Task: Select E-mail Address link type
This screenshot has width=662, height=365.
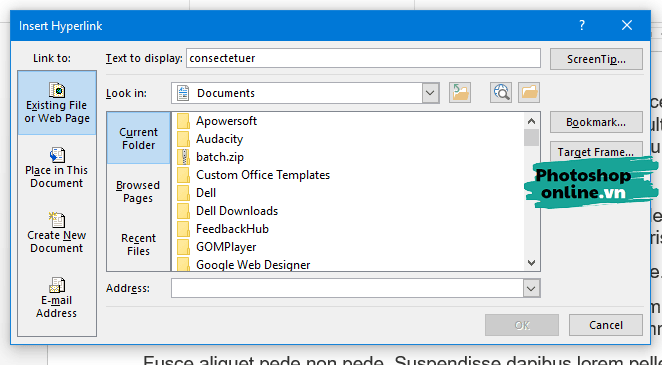Action: tap(57, 298)
